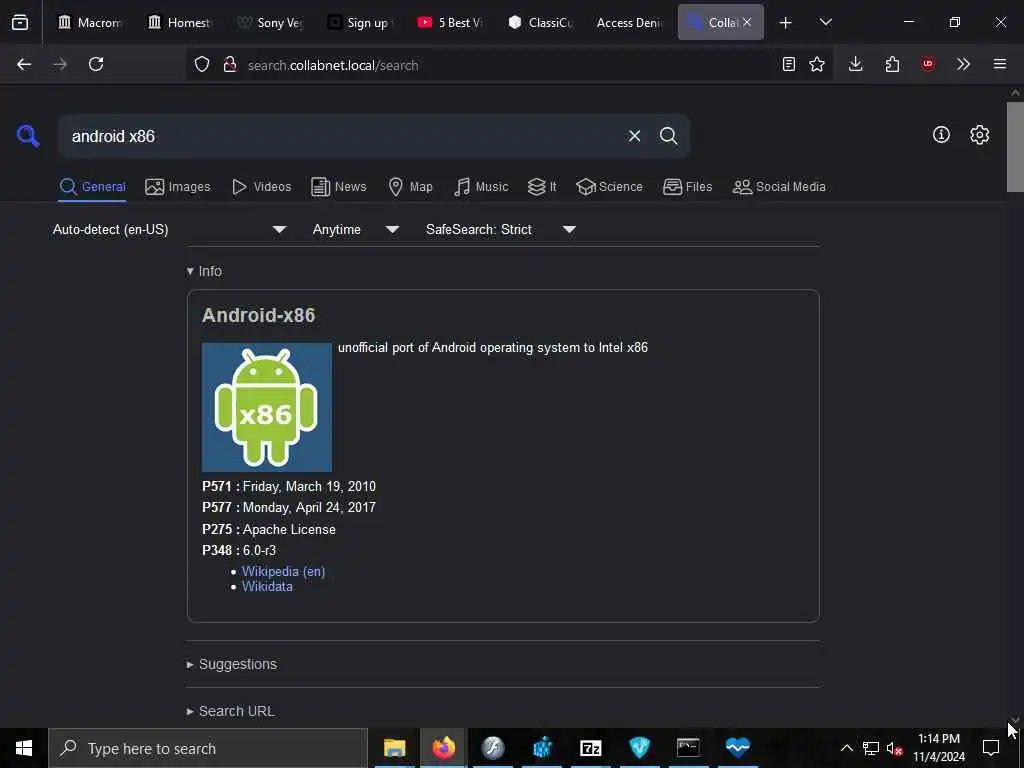Switch to the Map category
This screenshot has height=768, width=1024.
click(410, 187)
